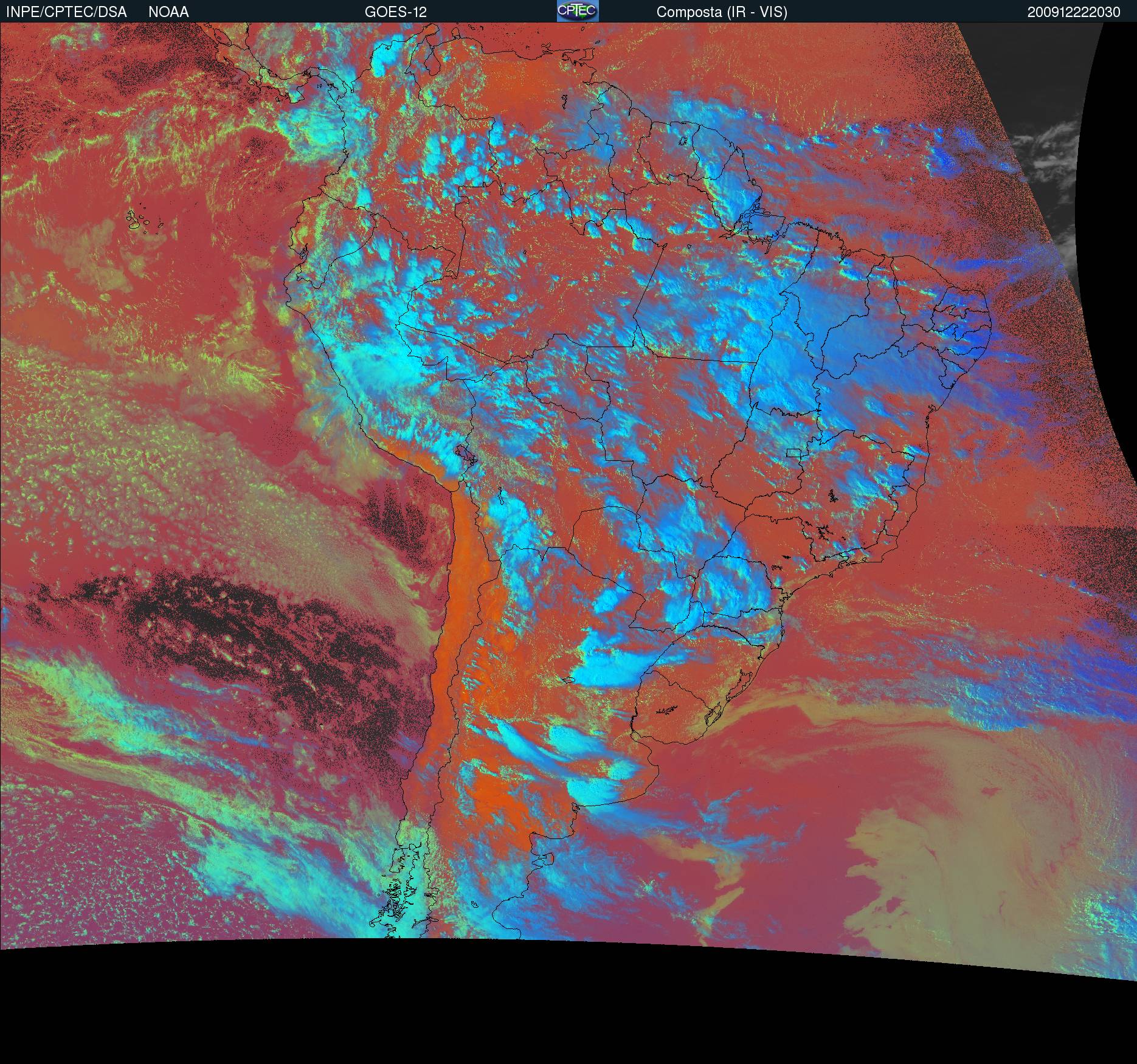
Task: Select the Composta (IR - VIS) title
Action: pyautogui.click(x=722, y=12)
